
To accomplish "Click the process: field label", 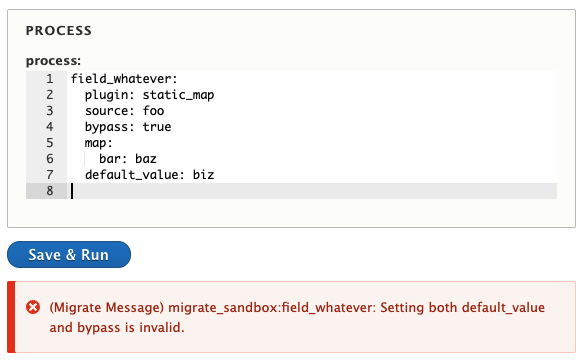I will pyautogui.click(x=54, y=61).
